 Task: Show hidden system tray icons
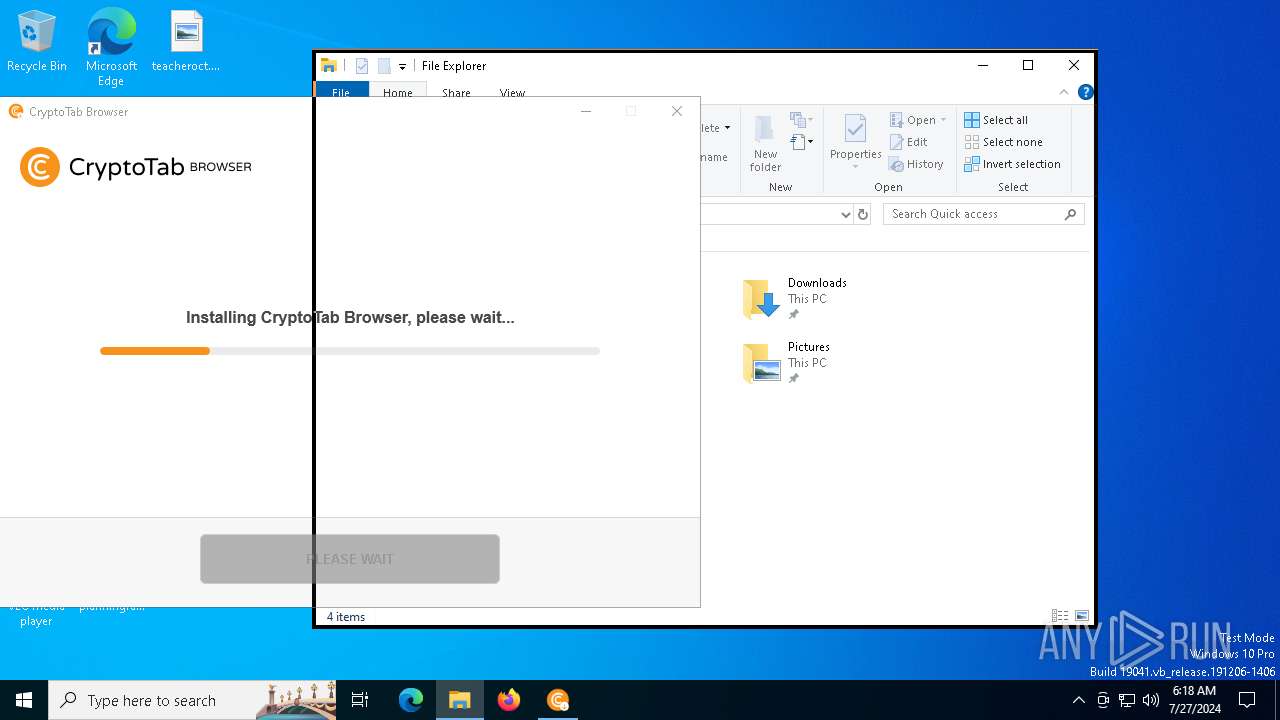pos(1078,700)
